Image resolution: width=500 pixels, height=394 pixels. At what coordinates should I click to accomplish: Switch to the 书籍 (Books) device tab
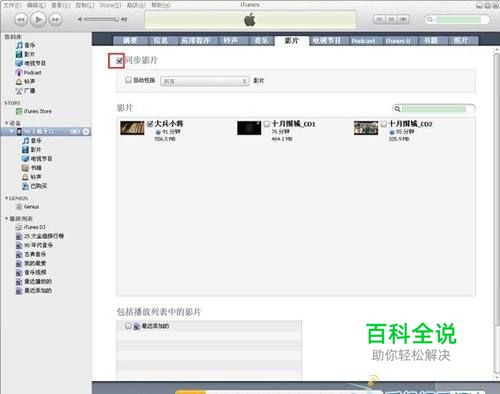pyautogui.click(x=431, y=41)
